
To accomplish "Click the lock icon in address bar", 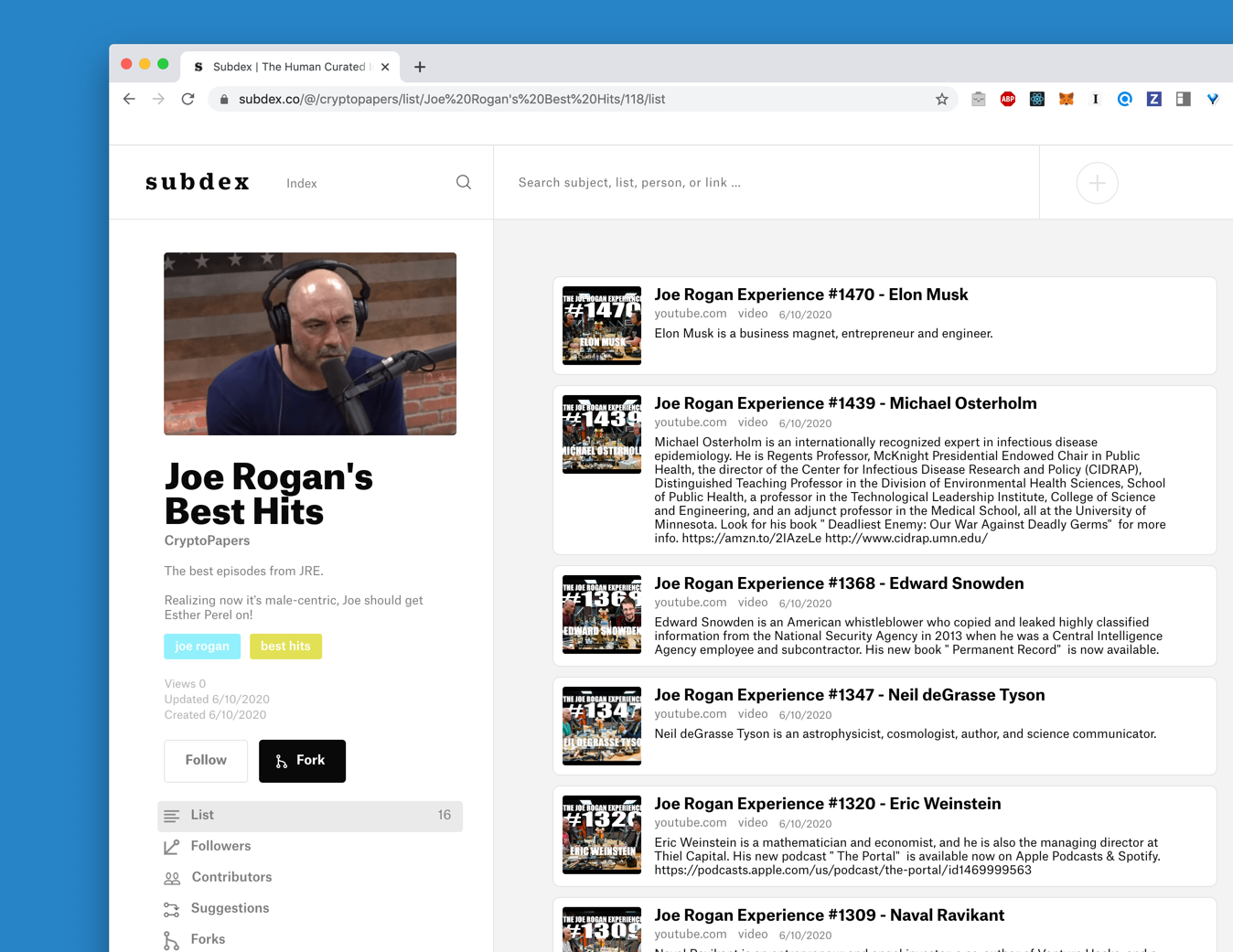I will coord(224,99).
